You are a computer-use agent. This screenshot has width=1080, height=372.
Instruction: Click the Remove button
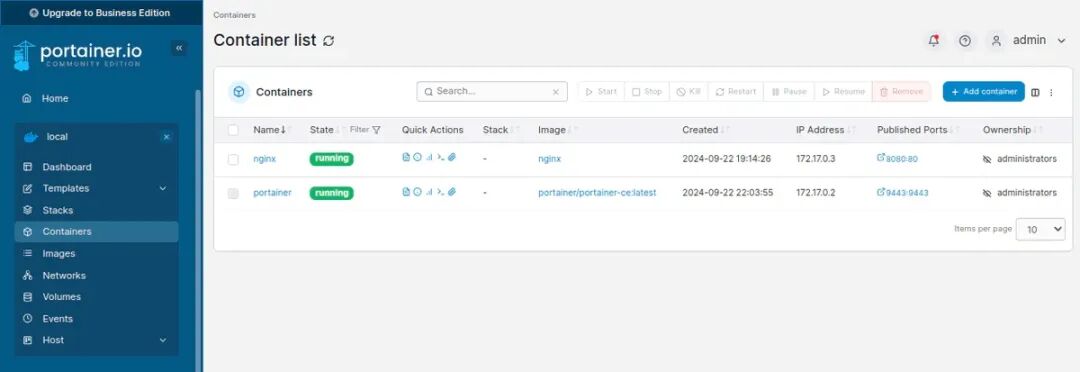(x=902, y=92)
